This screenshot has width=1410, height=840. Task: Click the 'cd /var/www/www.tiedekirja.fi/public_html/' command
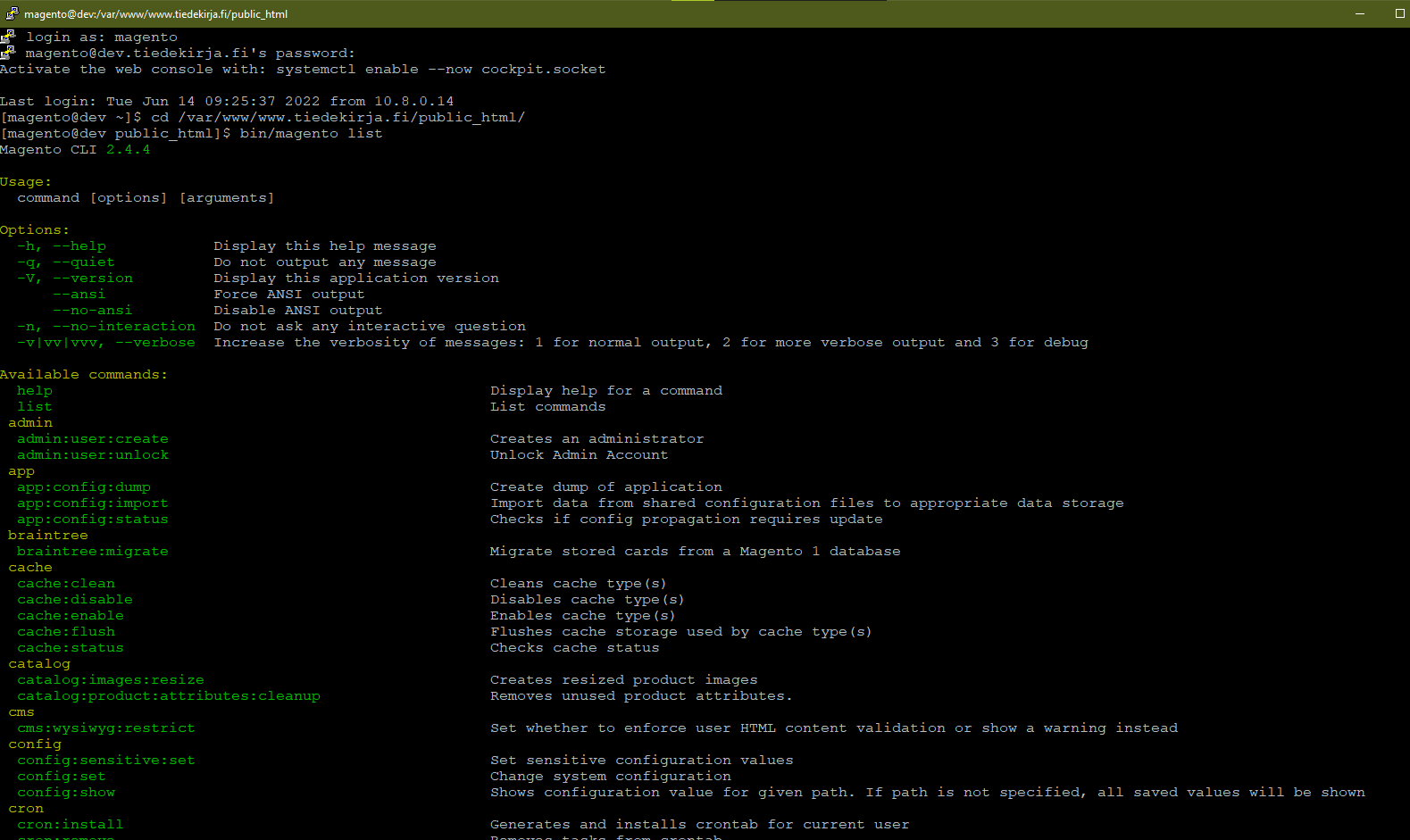click(338, 118)
